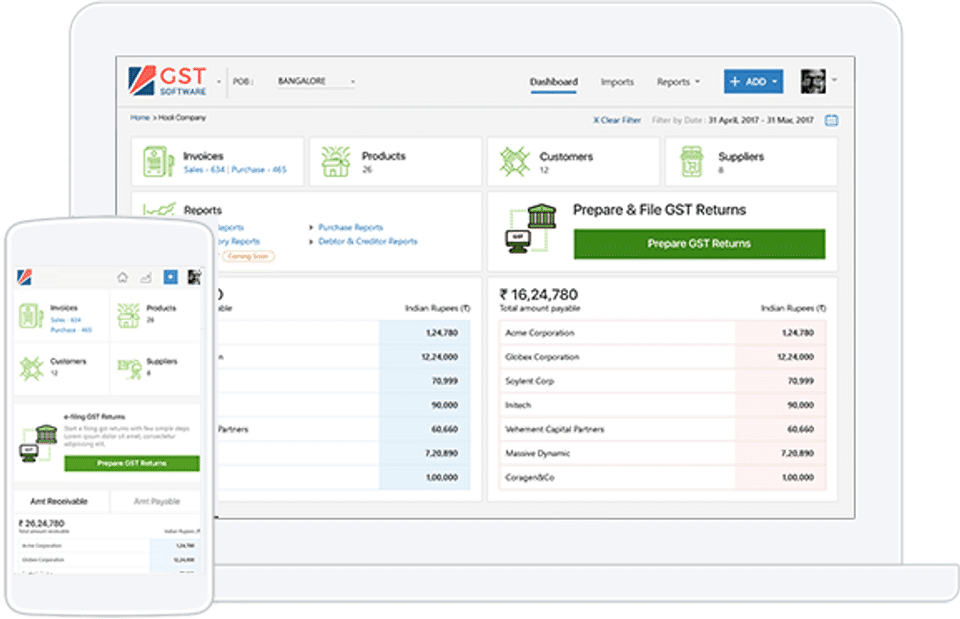Open the Purchase Reports link

(x=350, y=227)
